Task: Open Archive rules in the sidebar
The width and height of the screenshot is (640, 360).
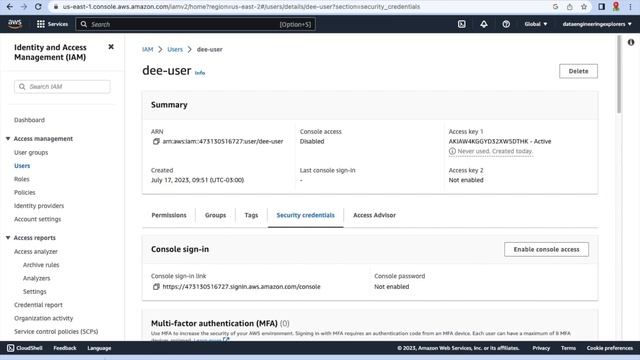Action: 41,265
